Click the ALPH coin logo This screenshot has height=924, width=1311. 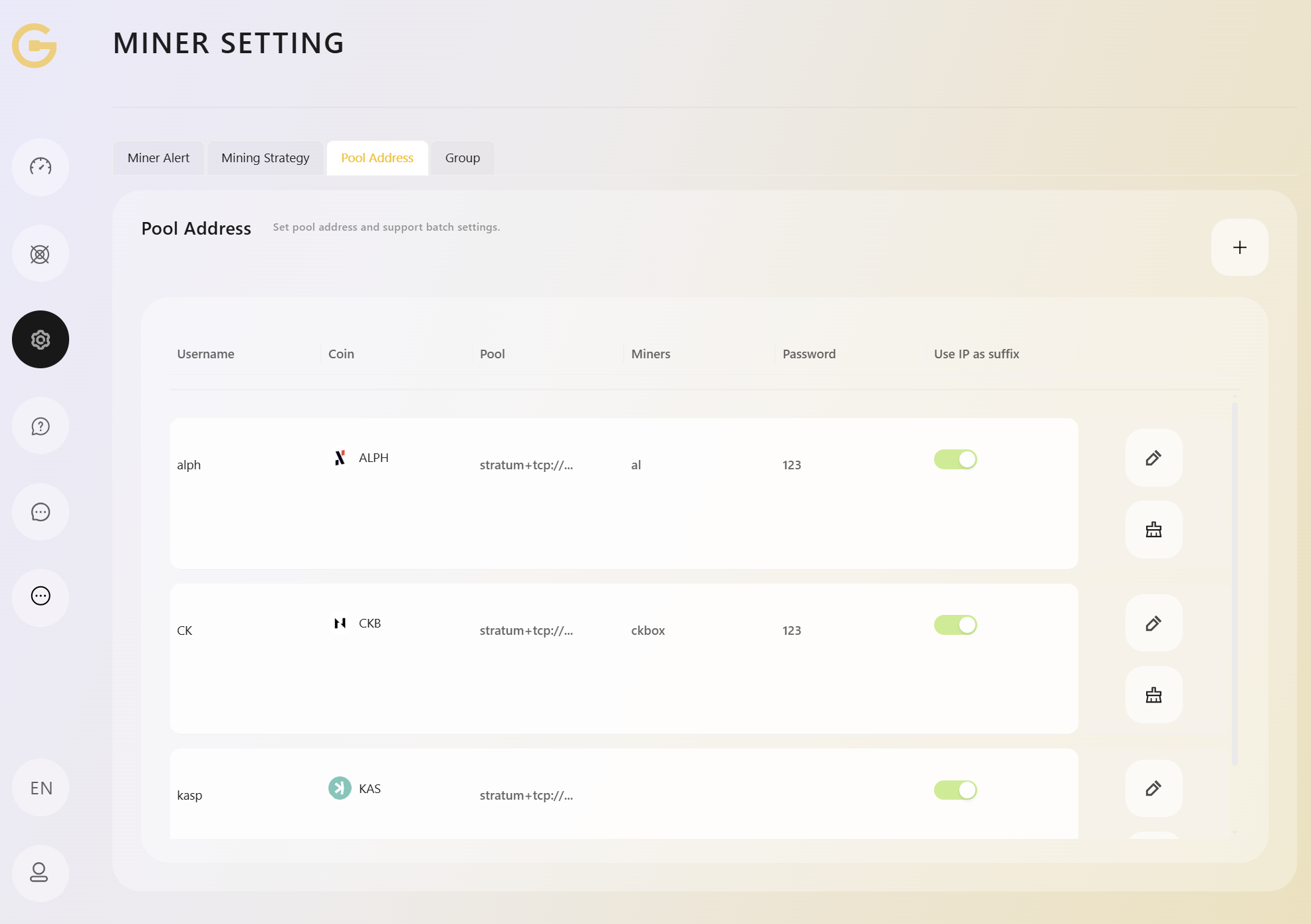(x=340, y=457)
